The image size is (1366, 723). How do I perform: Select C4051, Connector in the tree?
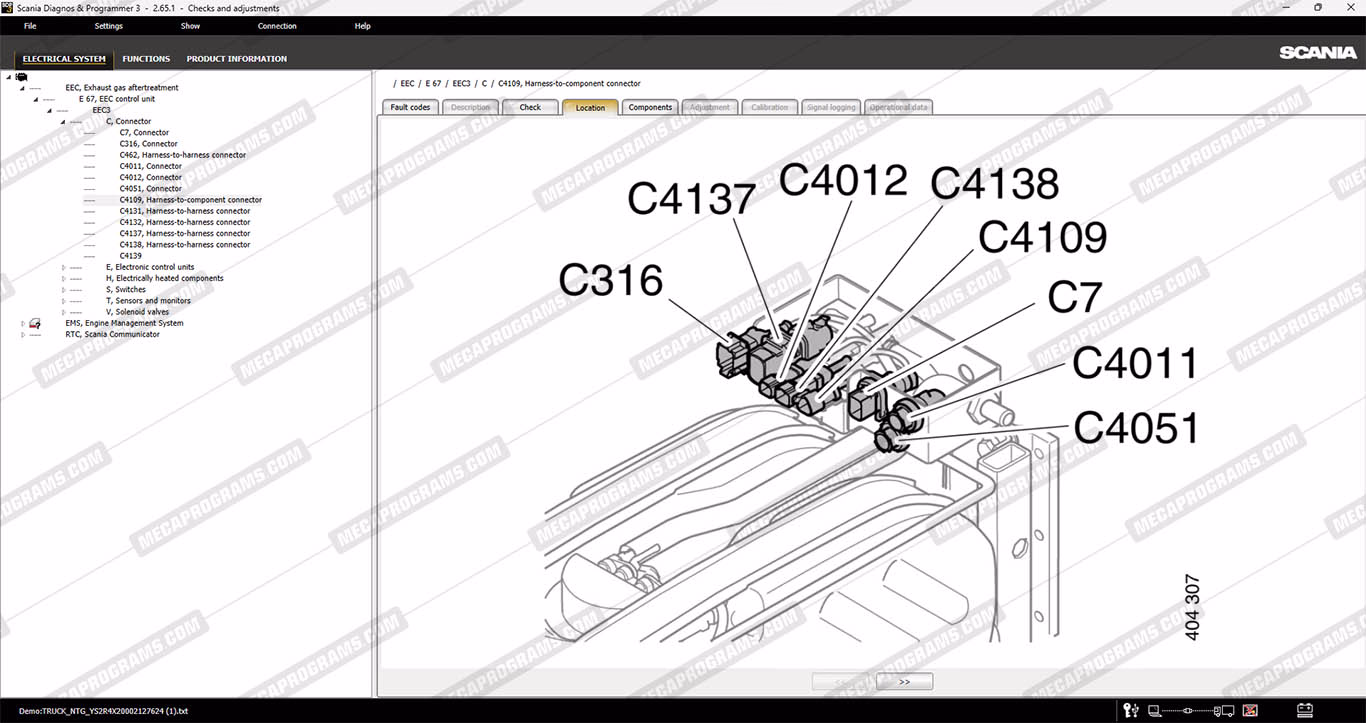click(151, 188)
